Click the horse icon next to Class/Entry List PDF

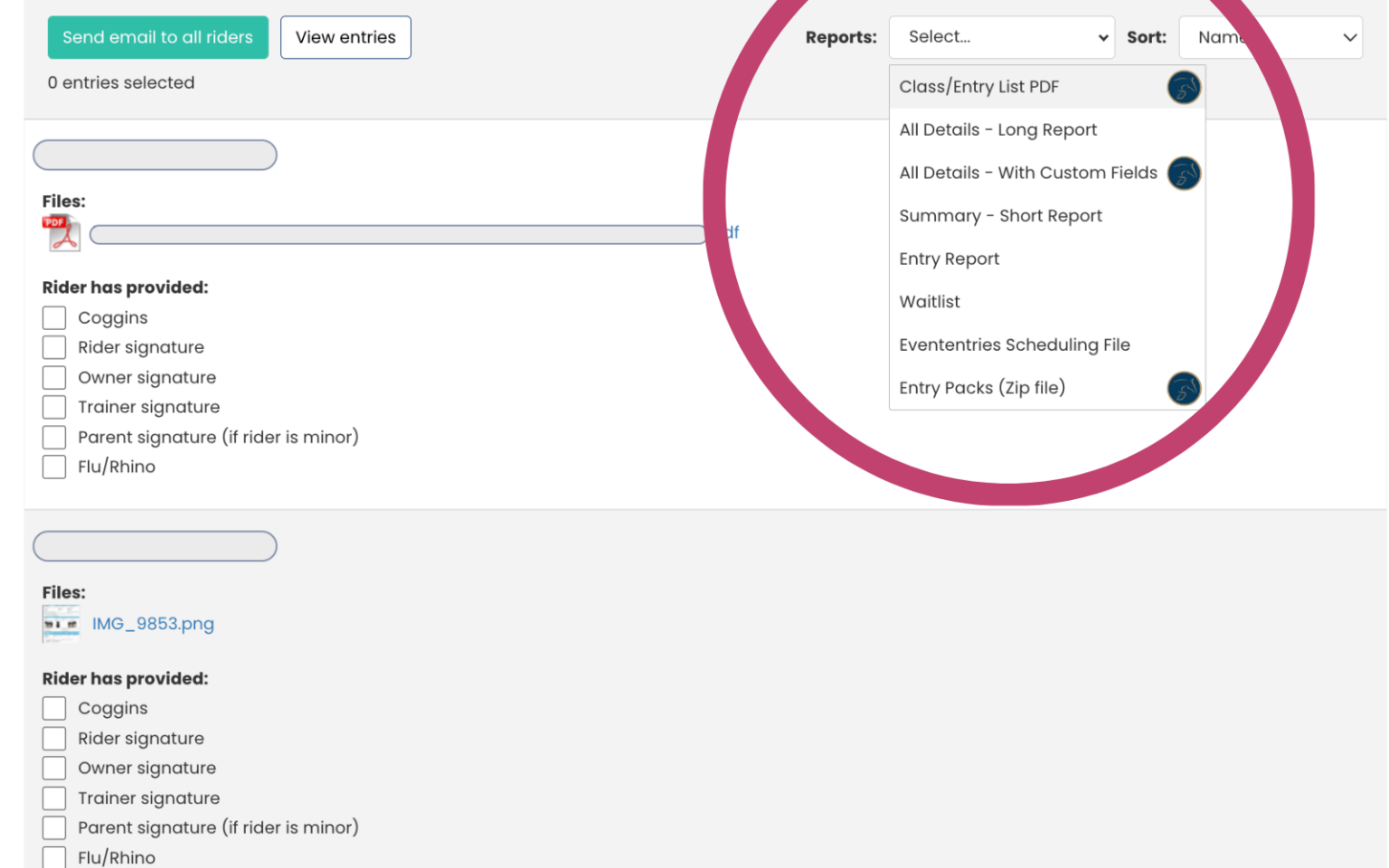pos(1184,87)
